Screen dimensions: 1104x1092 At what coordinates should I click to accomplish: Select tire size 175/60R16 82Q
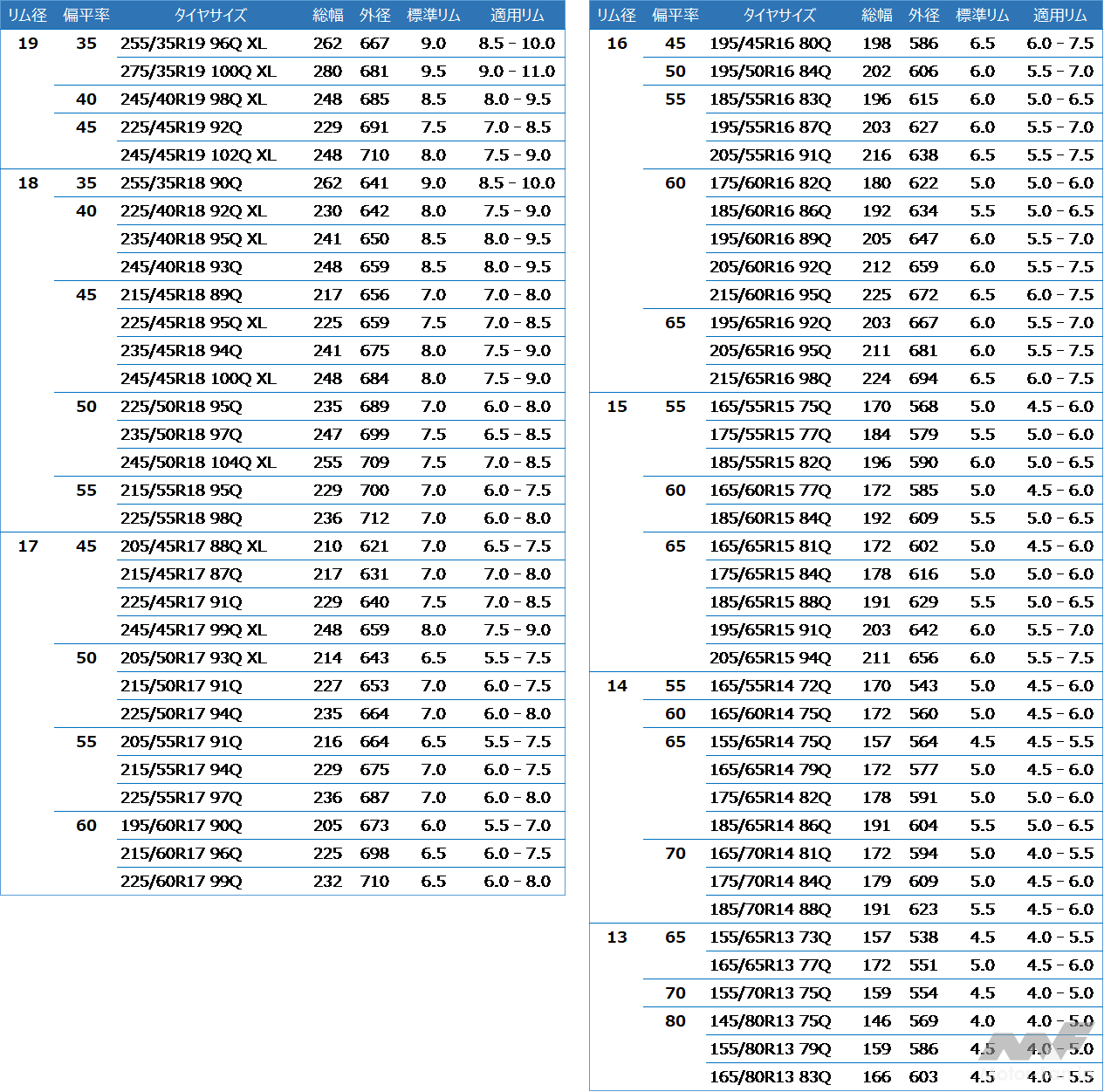(x=771, y=182)
